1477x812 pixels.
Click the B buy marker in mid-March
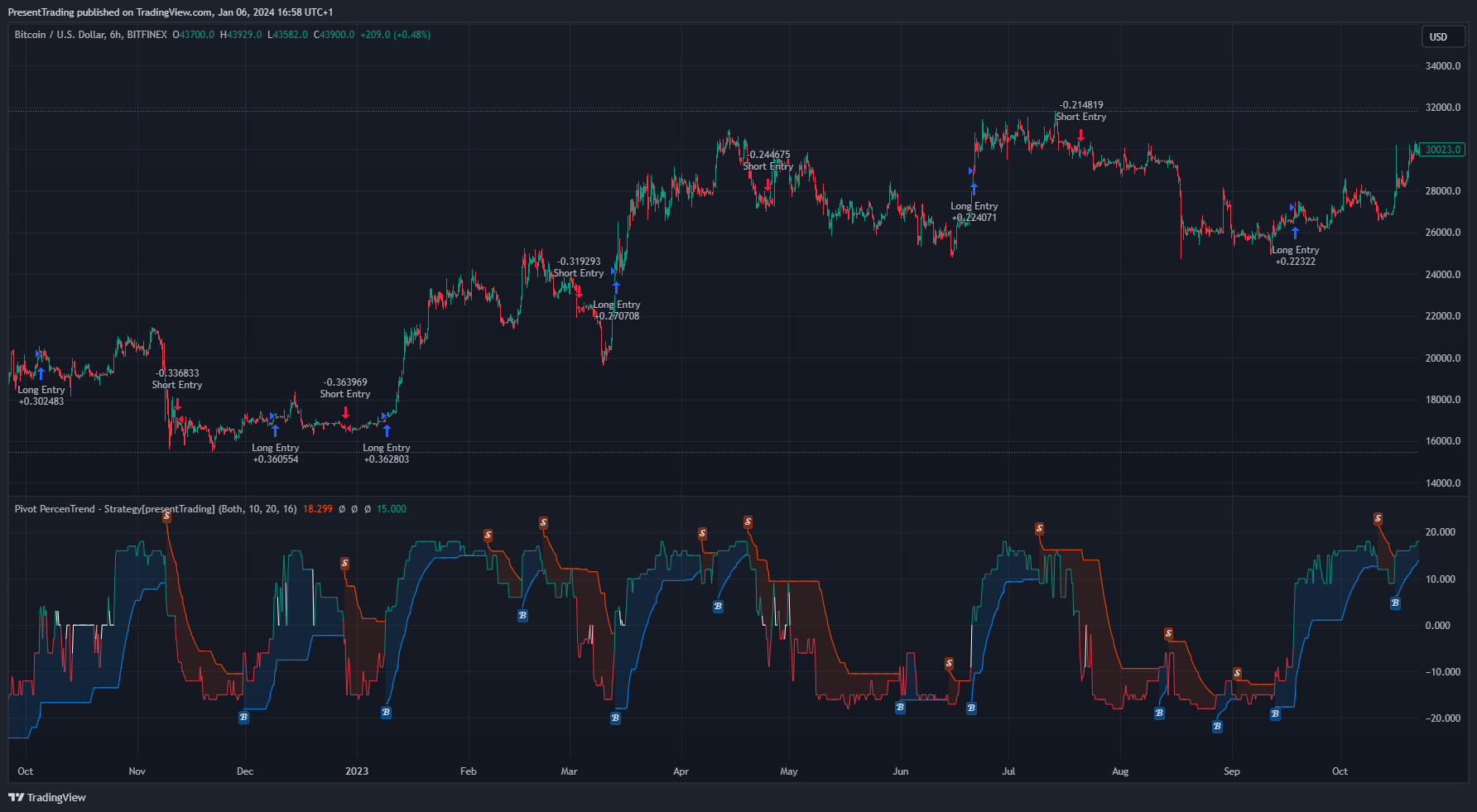(615, 718)
